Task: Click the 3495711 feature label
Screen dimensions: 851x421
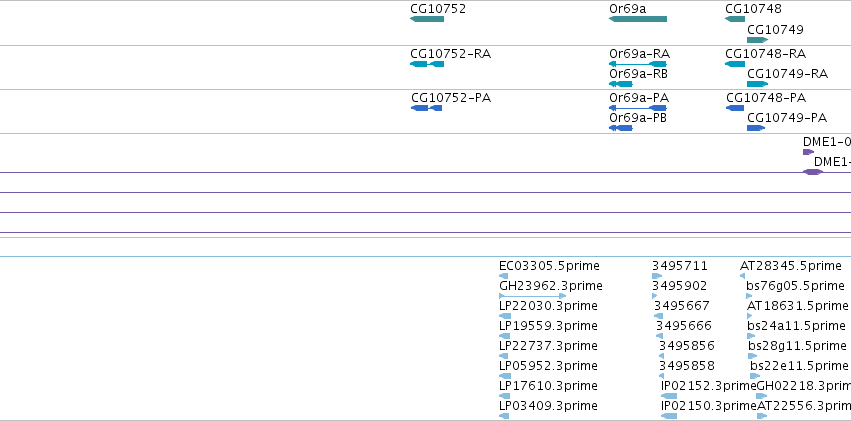Action: (x=680, y=266)
